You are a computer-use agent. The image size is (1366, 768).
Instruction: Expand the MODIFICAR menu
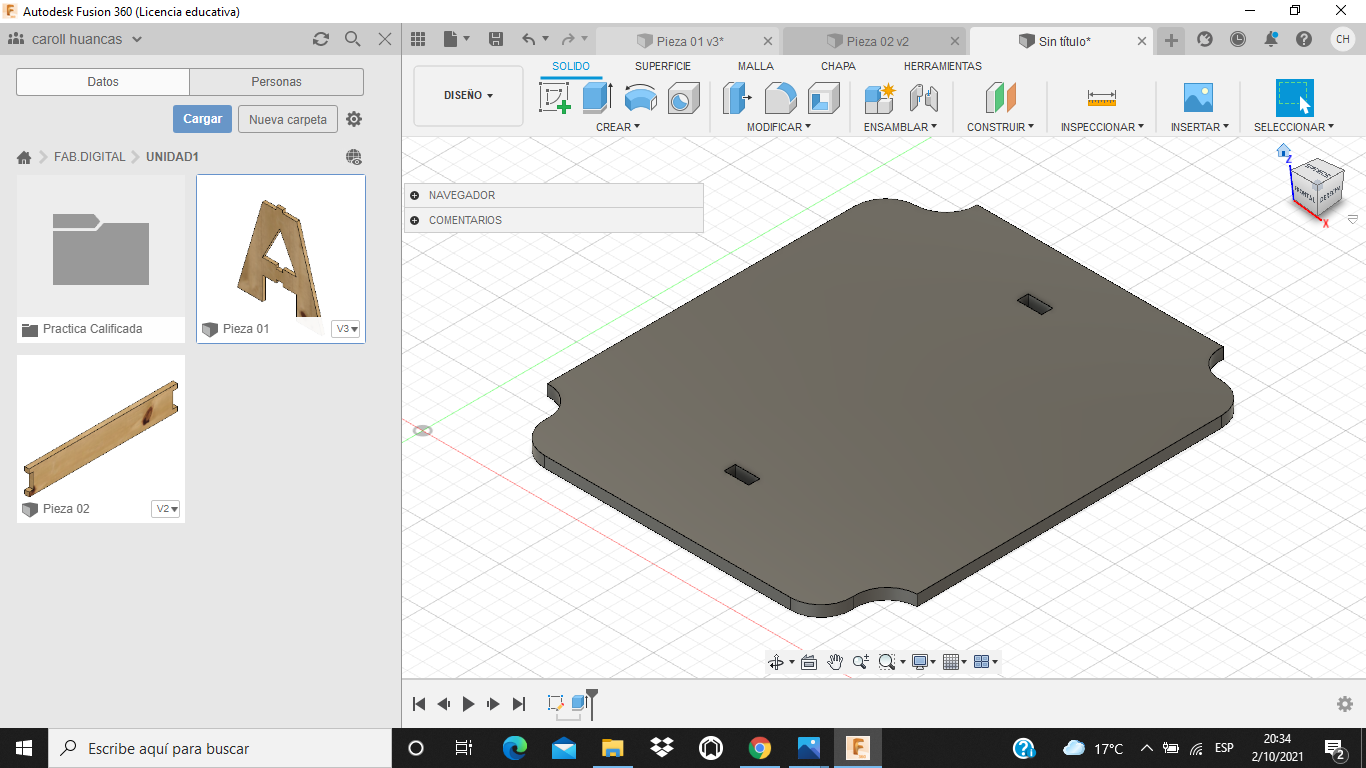click(779, 127)
